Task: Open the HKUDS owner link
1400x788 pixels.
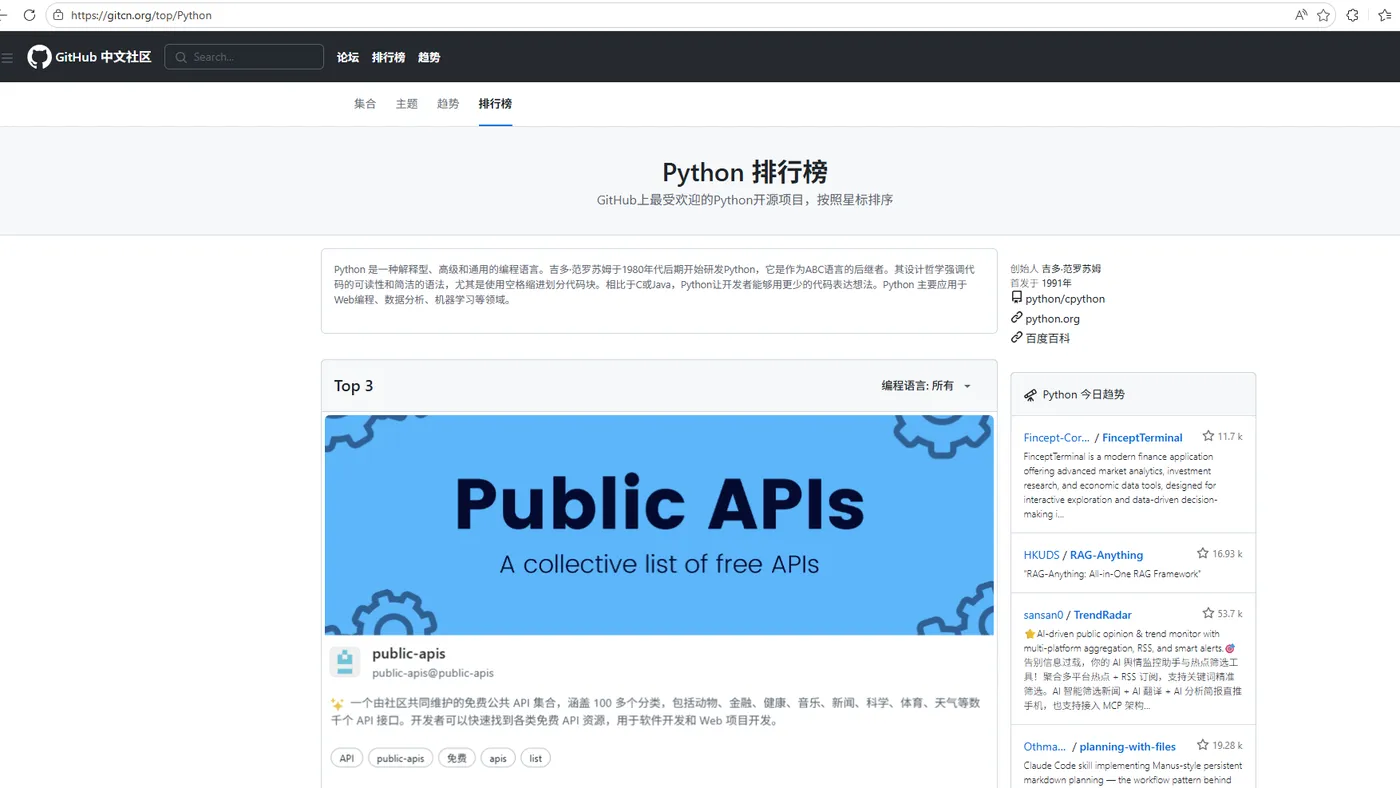Action: [1041, 555]
